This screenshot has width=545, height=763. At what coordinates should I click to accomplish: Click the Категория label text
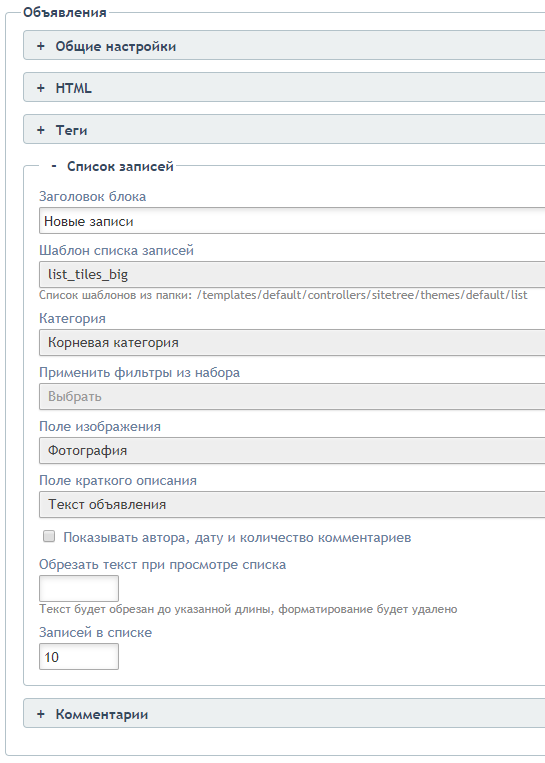(73, 318)
